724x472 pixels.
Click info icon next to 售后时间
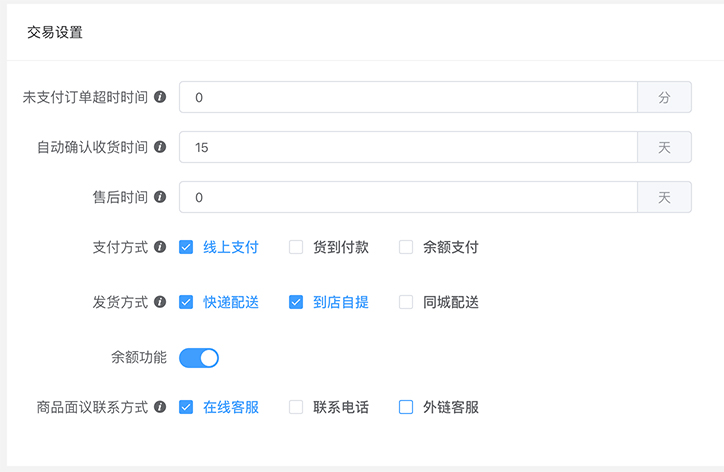click(x=160, y=197)
